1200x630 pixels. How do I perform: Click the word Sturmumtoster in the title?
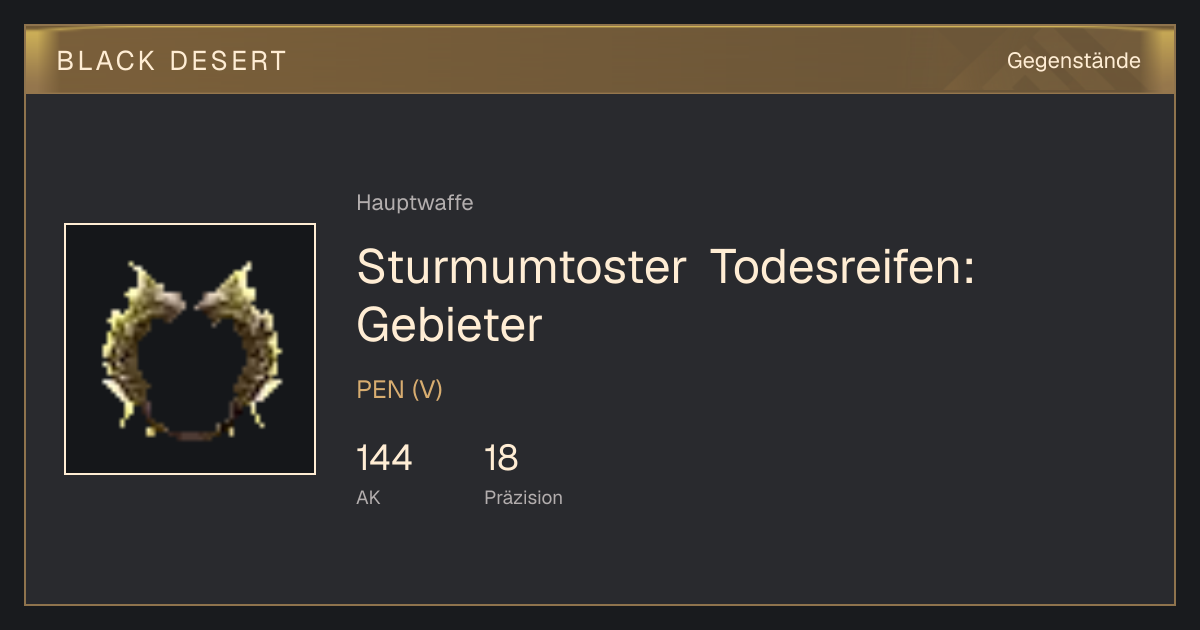(x=521, y=267)
